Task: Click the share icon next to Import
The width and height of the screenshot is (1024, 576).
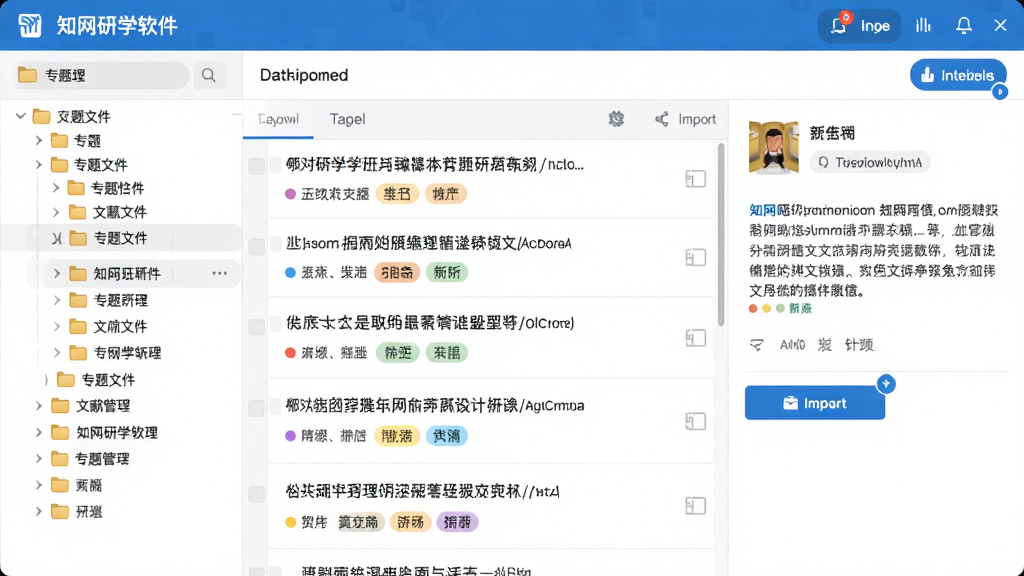Action: tap(662, 119)
